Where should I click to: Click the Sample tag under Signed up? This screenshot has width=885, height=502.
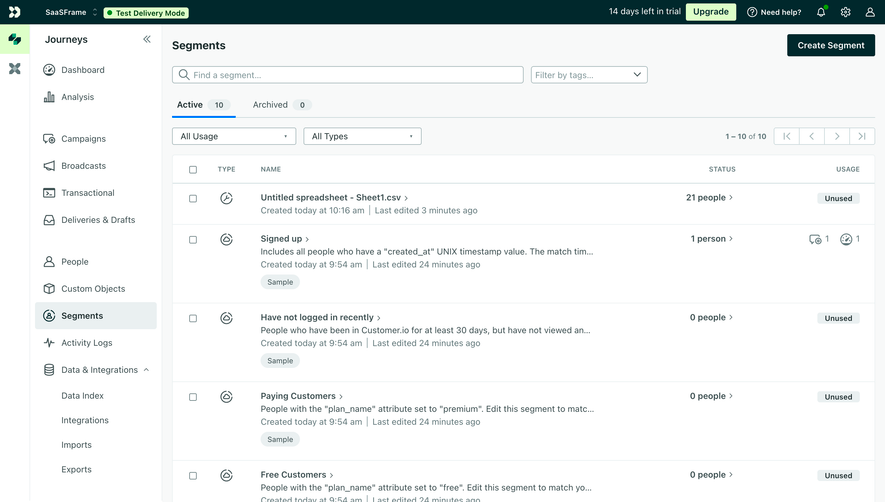pos(280,282)
